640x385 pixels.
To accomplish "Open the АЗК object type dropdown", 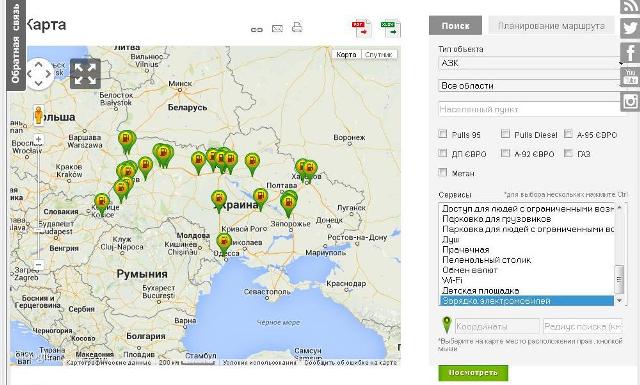I will pos(531,63).
